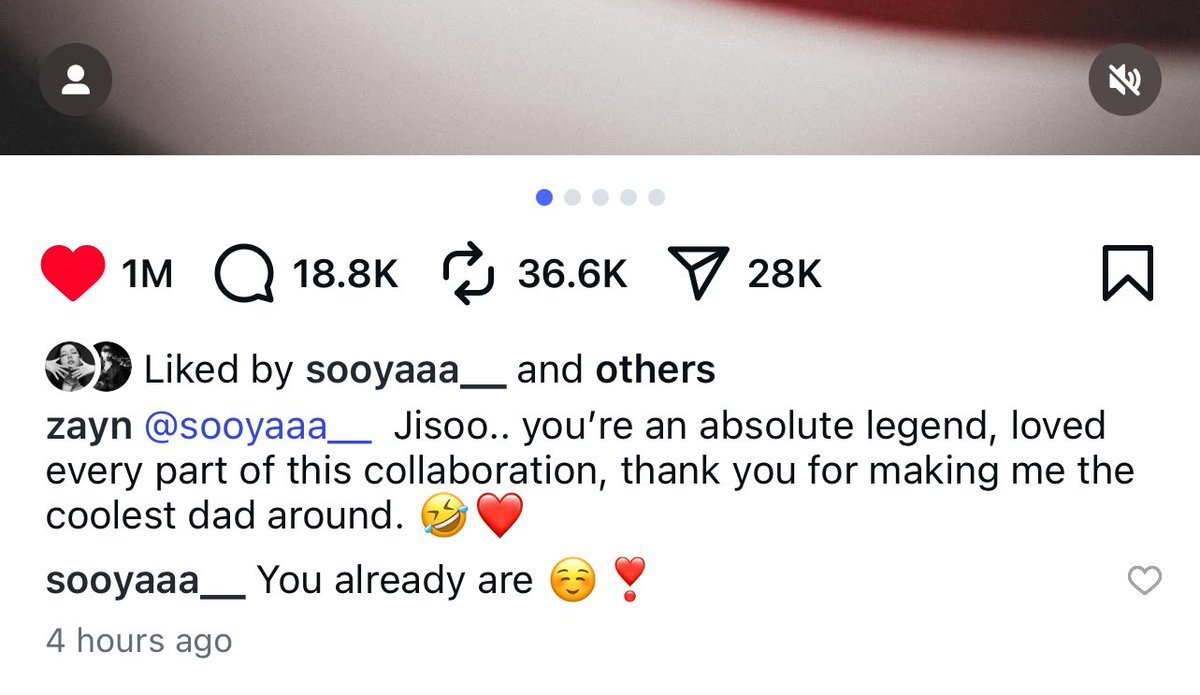The image size is (1200, 695).
Task: Unmute the video with speaker icon
Action: (x=1124, y=80)
